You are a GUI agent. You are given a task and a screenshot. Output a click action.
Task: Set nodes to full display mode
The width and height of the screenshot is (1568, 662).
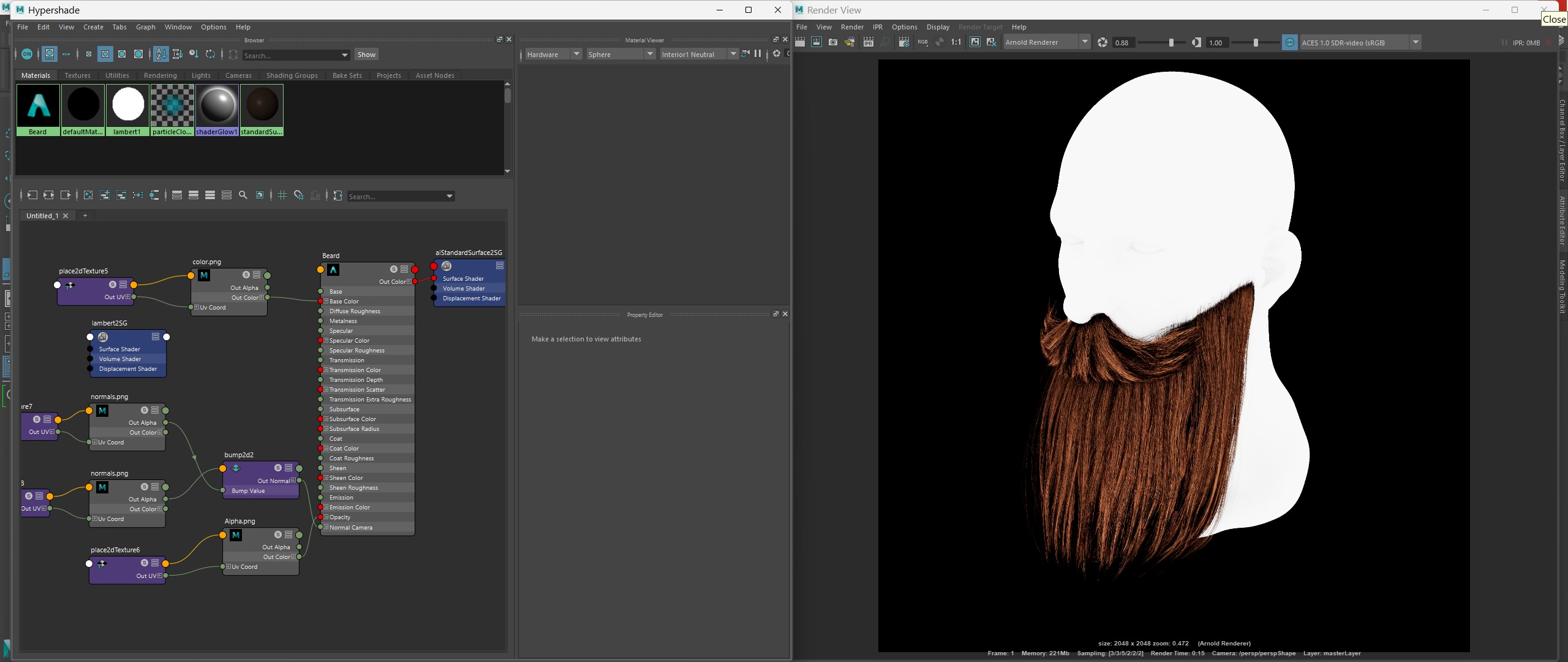pos(210,195)
